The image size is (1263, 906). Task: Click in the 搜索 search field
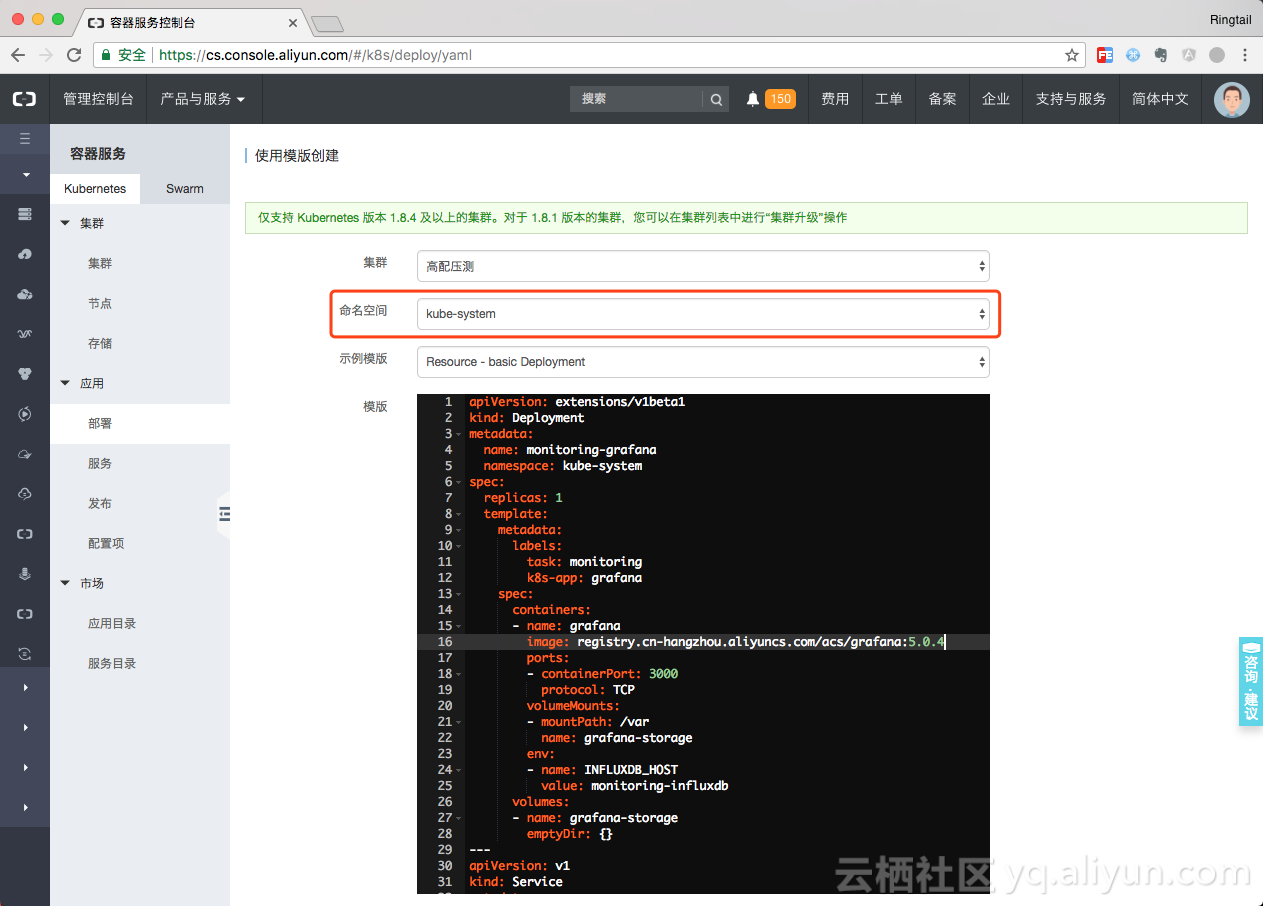[x=636, y=99]
